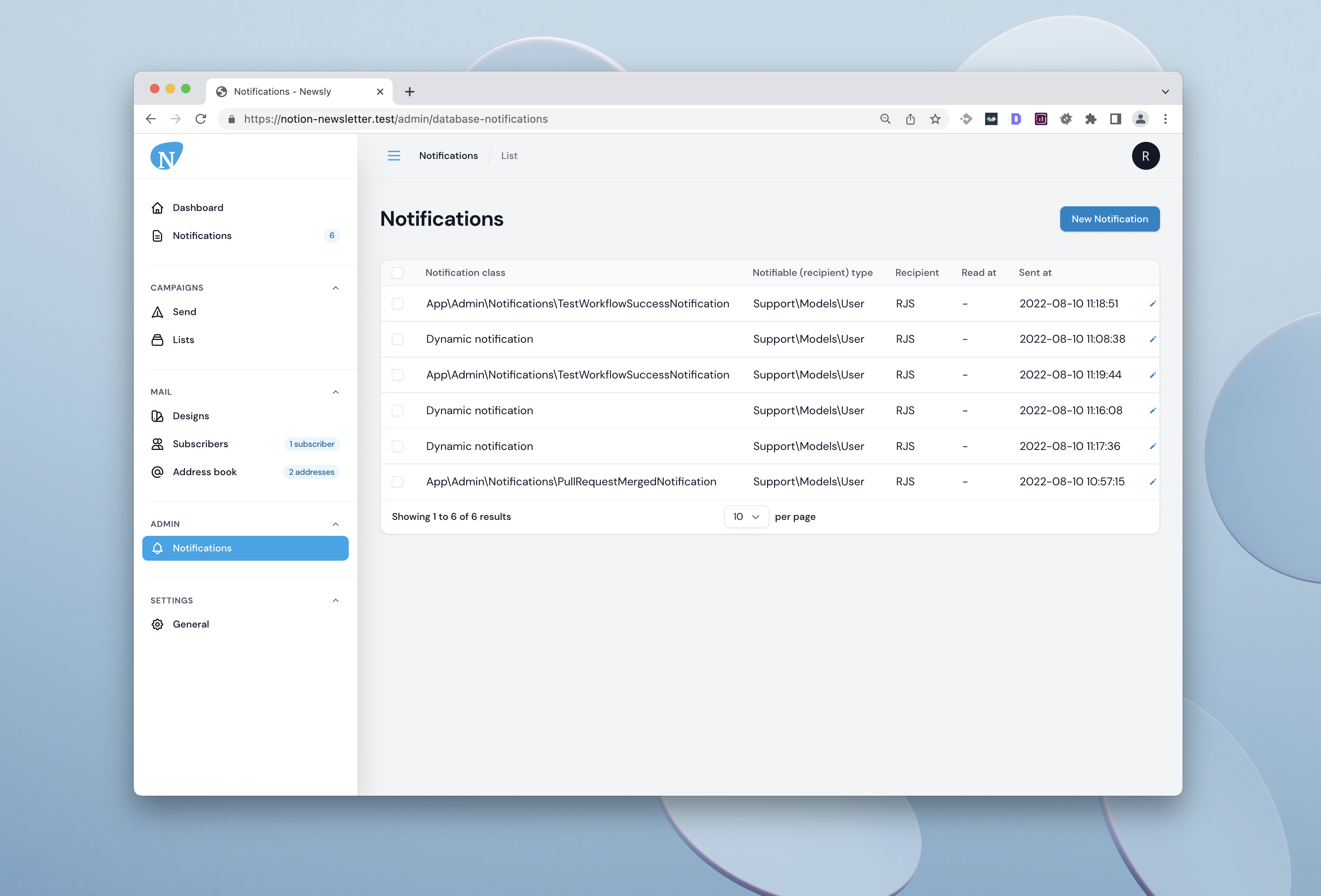Collapse the Campaigns section
The image size is (1321, 896).
335,288
